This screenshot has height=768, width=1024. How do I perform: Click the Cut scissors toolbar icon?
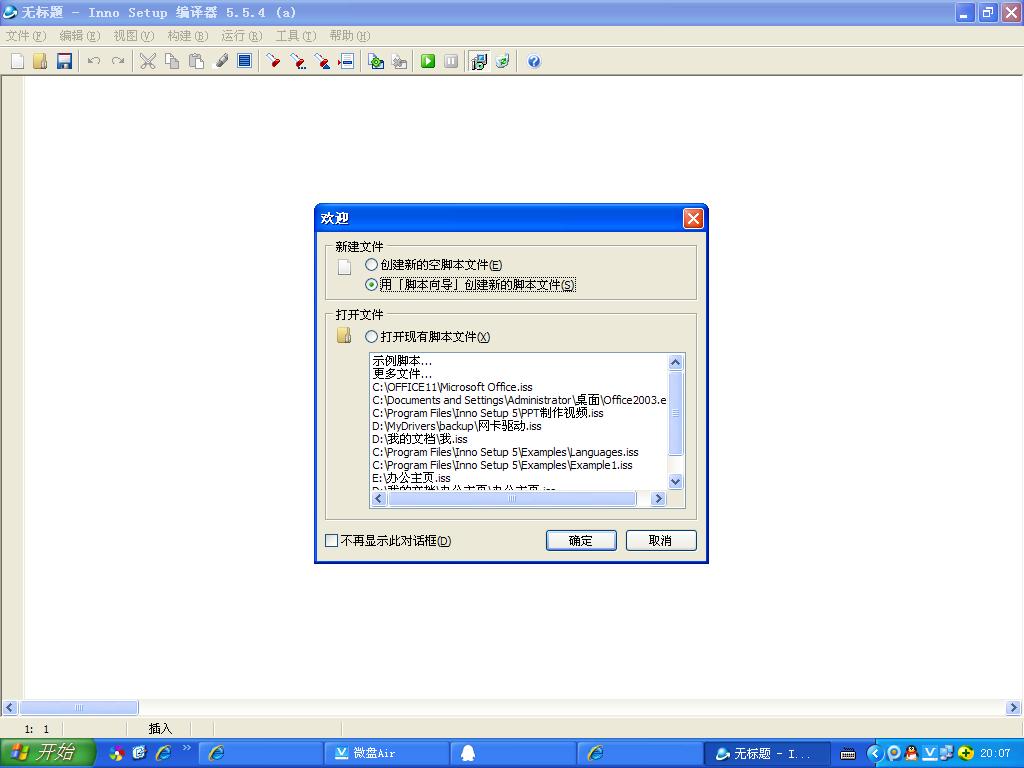tap(148, 61)
